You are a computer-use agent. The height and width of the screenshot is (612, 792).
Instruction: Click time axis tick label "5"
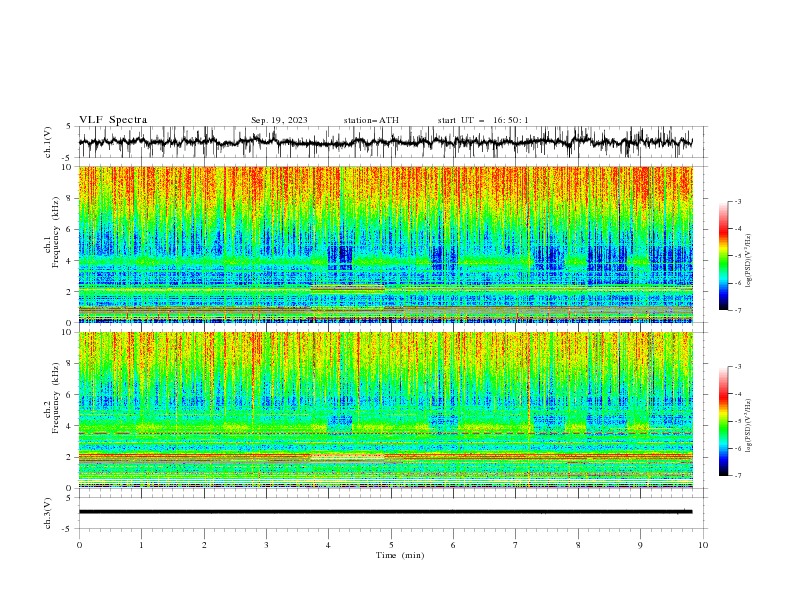391,545
